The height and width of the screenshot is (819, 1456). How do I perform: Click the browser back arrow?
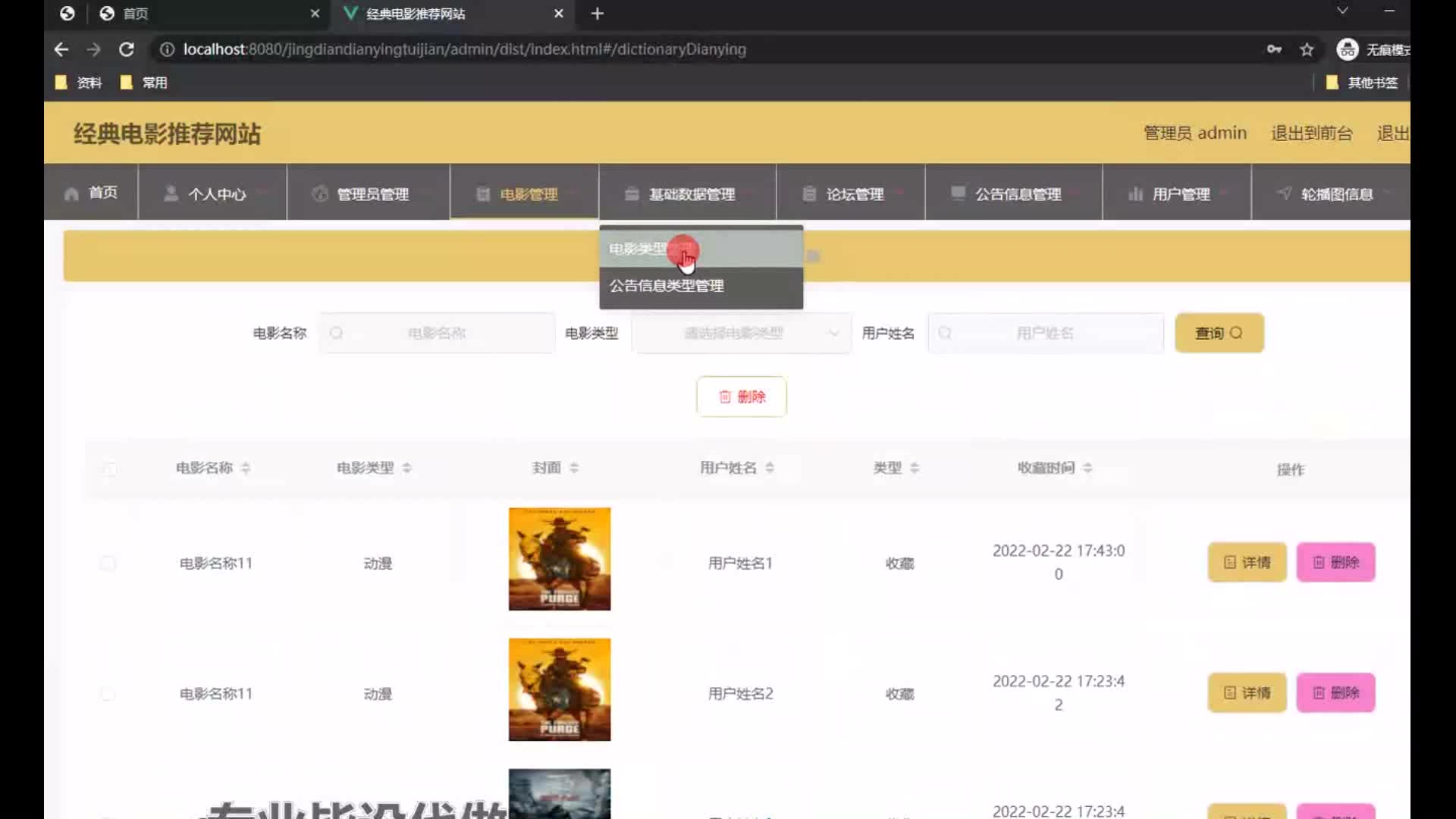tap(61, 49)
